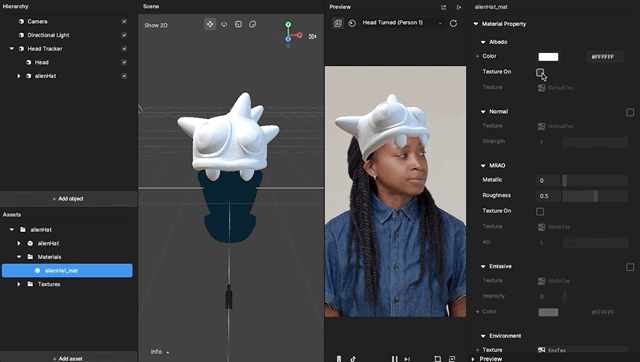
Task: Collapse the MRAO section
Action: (x=483, y=166)
